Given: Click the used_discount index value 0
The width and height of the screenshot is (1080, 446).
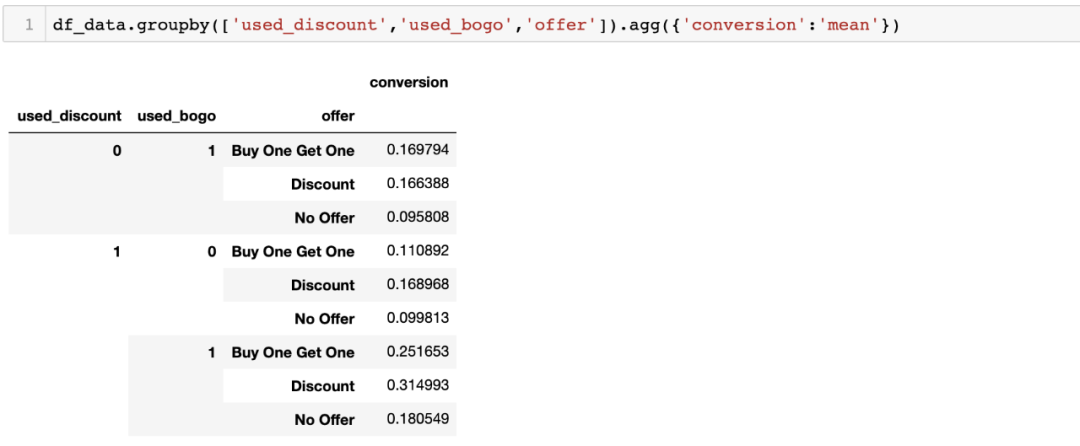Looking at the screenshot, I should coord(117,151).
